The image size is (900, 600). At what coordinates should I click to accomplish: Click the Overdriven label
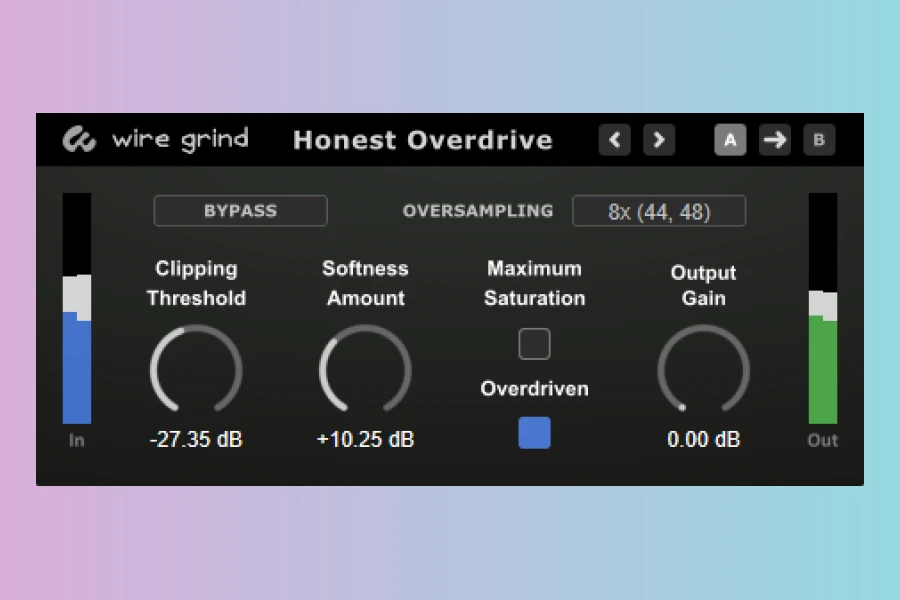534,389
